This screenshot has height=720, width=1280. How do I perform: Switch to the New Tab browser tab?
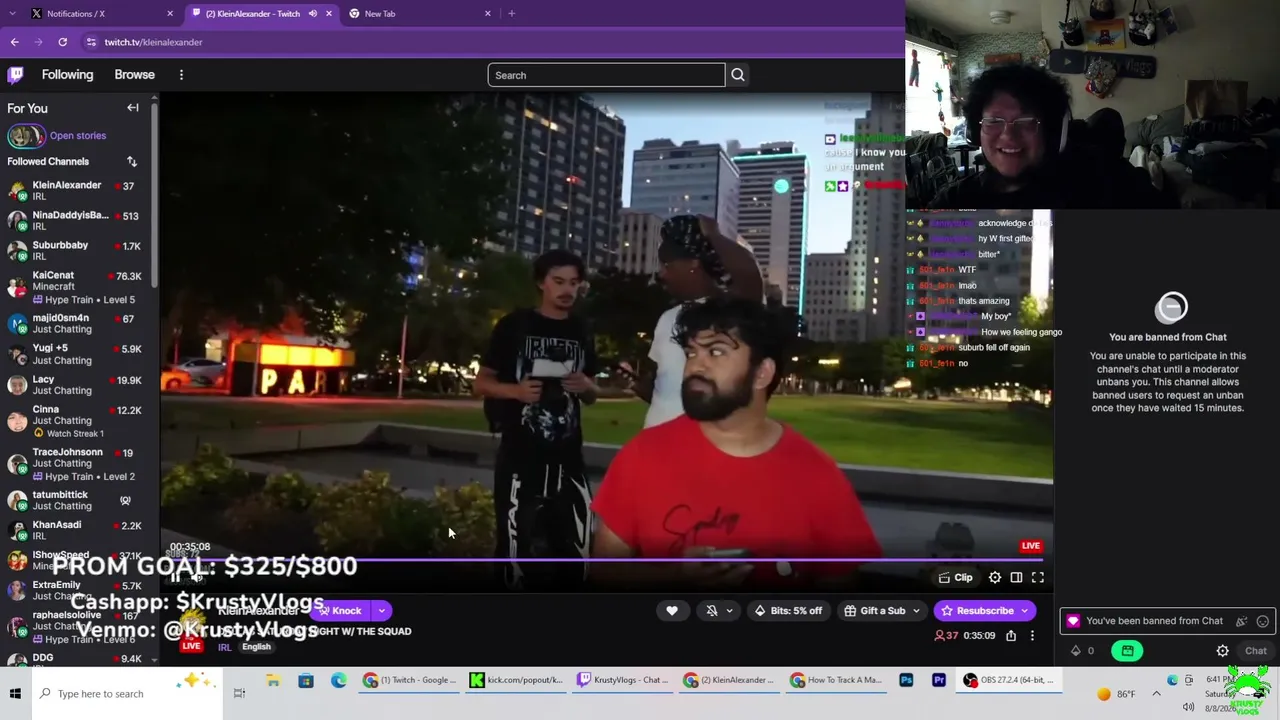pyautogui.click(x=420, y=14)
